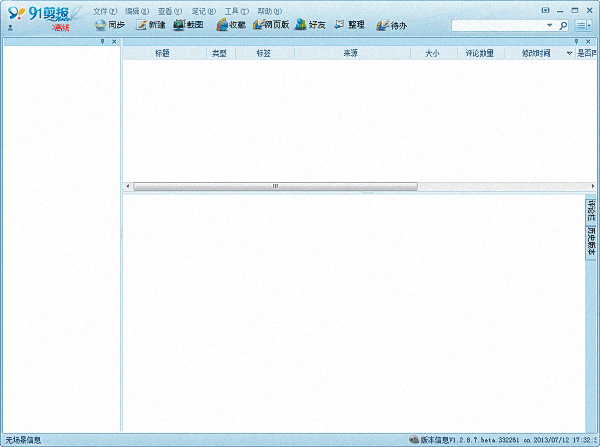The image size is (600, 447).
Task: Close the note list panel
Action: click(x=588, y=42)
